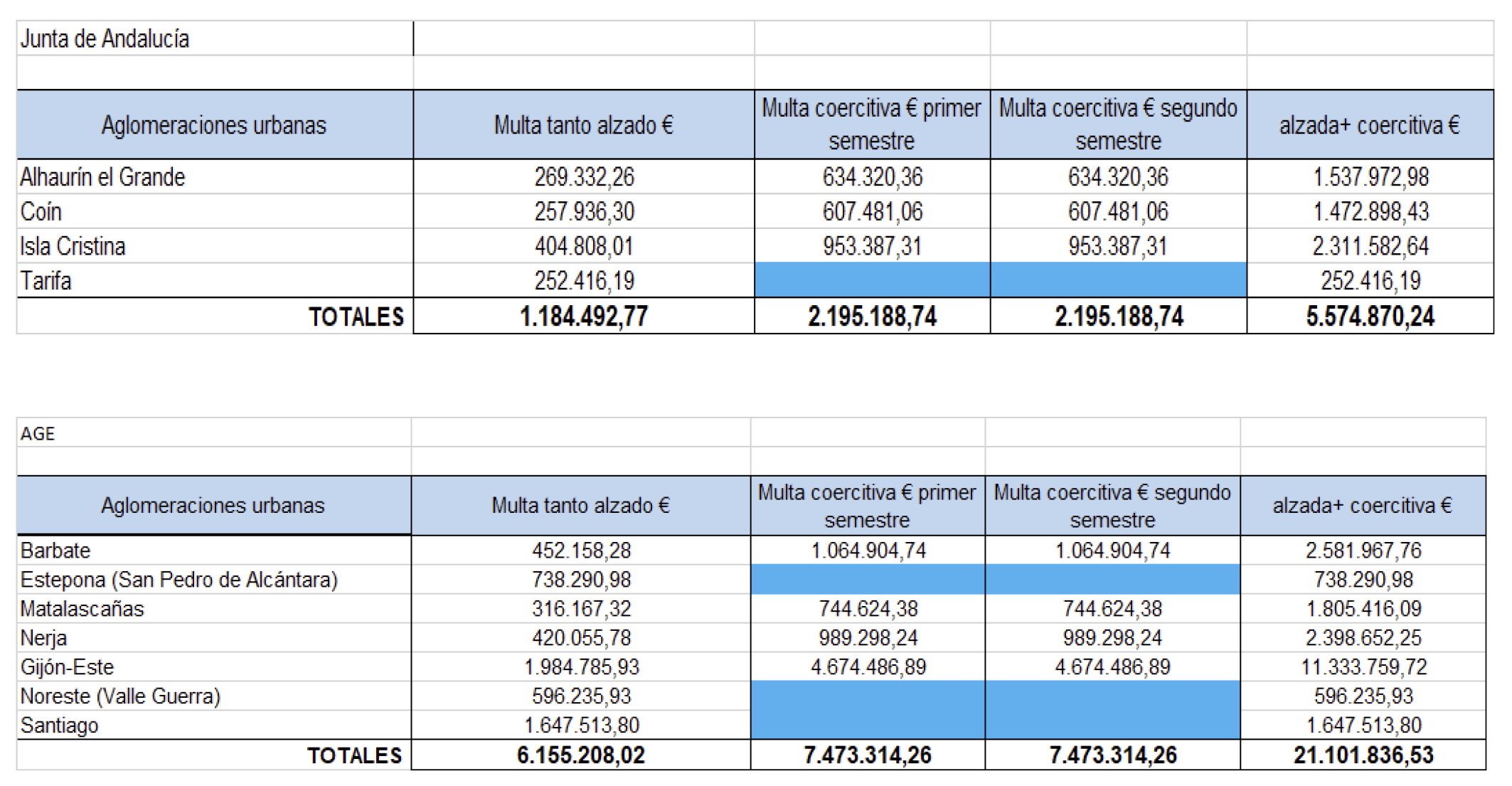Select 'Aglomeraciones urbanas' header in Junta table
Screen dimensions: 1512x786
click(x=215, y=124)
